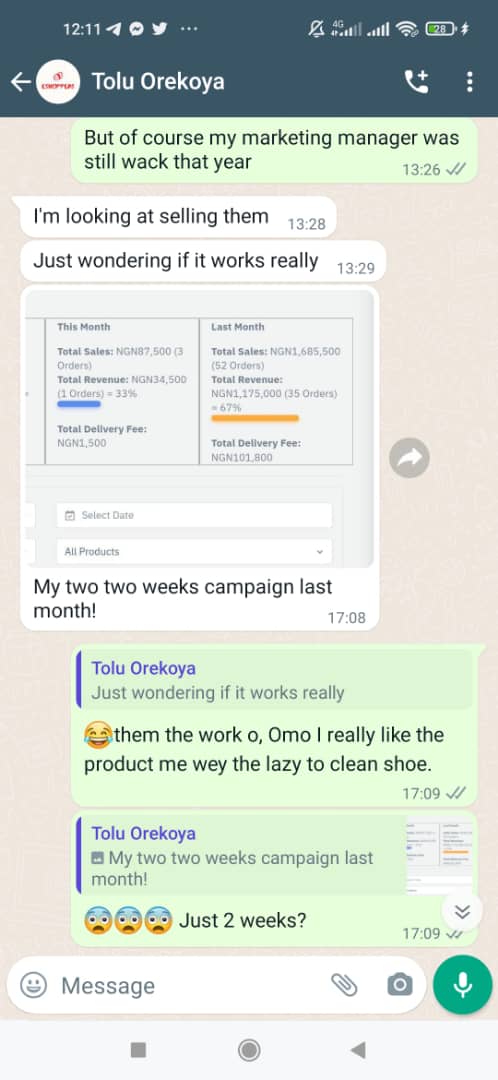498x1080 pixels.
Task: Tap the Android back navigation triangle
Action: [x=357, y=1050]
